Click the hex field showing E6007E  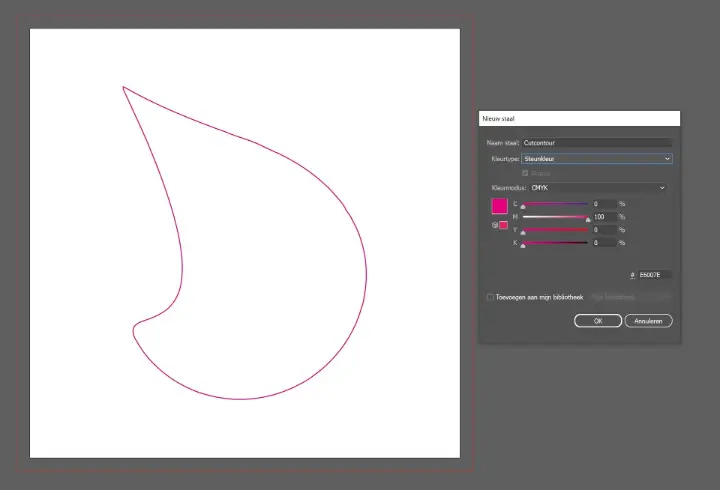click(655, 275)
